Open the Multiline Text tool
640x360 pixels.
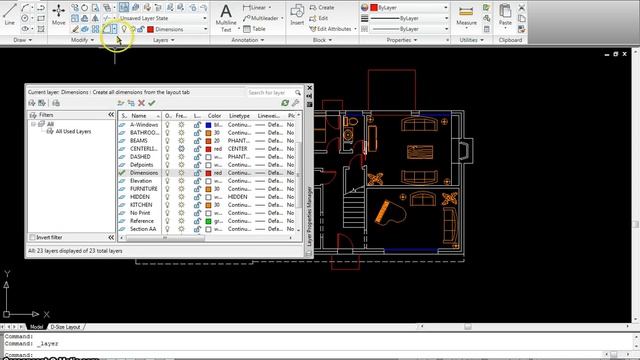(x=226, y=18)
